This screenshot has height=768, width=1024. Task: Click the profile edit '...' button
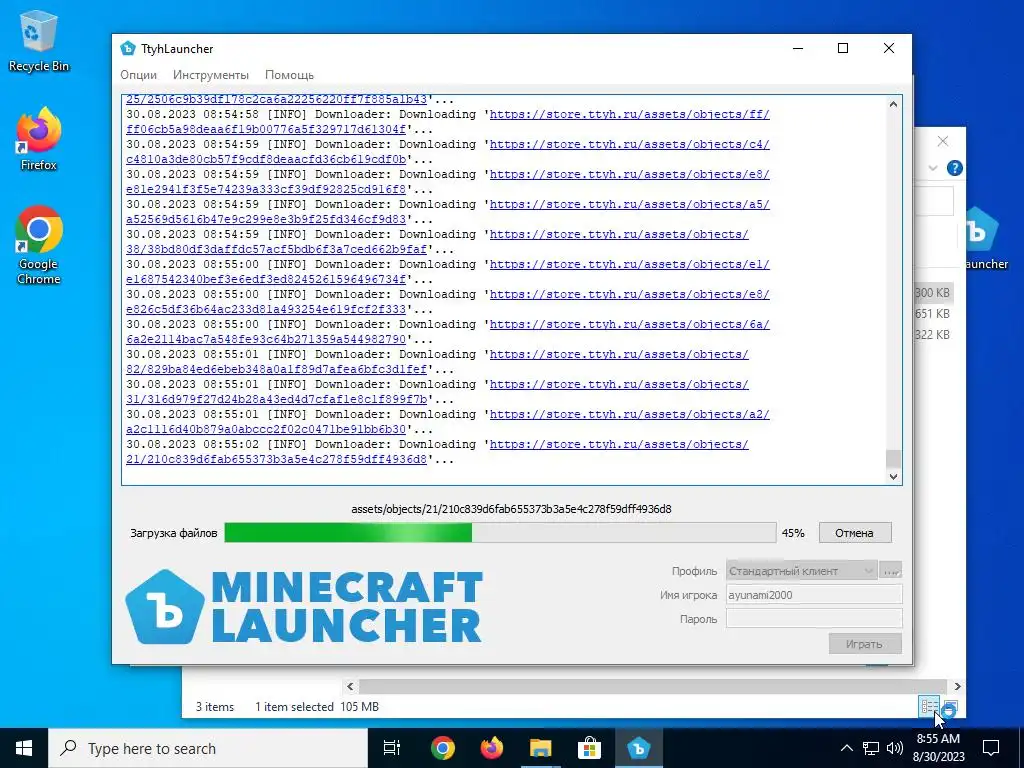(891, 571)
